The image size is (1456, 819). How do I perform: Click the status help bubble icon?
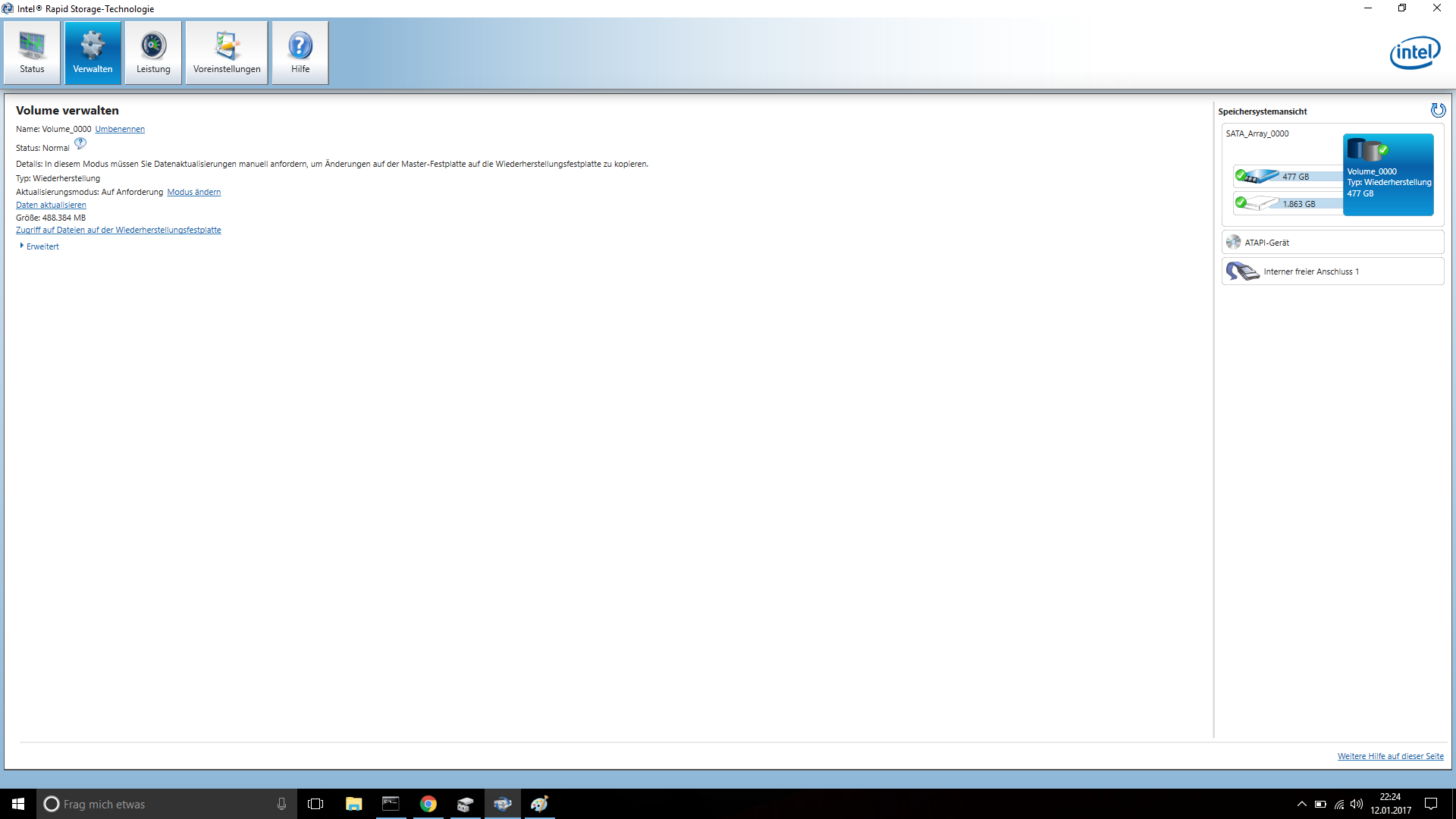click(80, 143)
